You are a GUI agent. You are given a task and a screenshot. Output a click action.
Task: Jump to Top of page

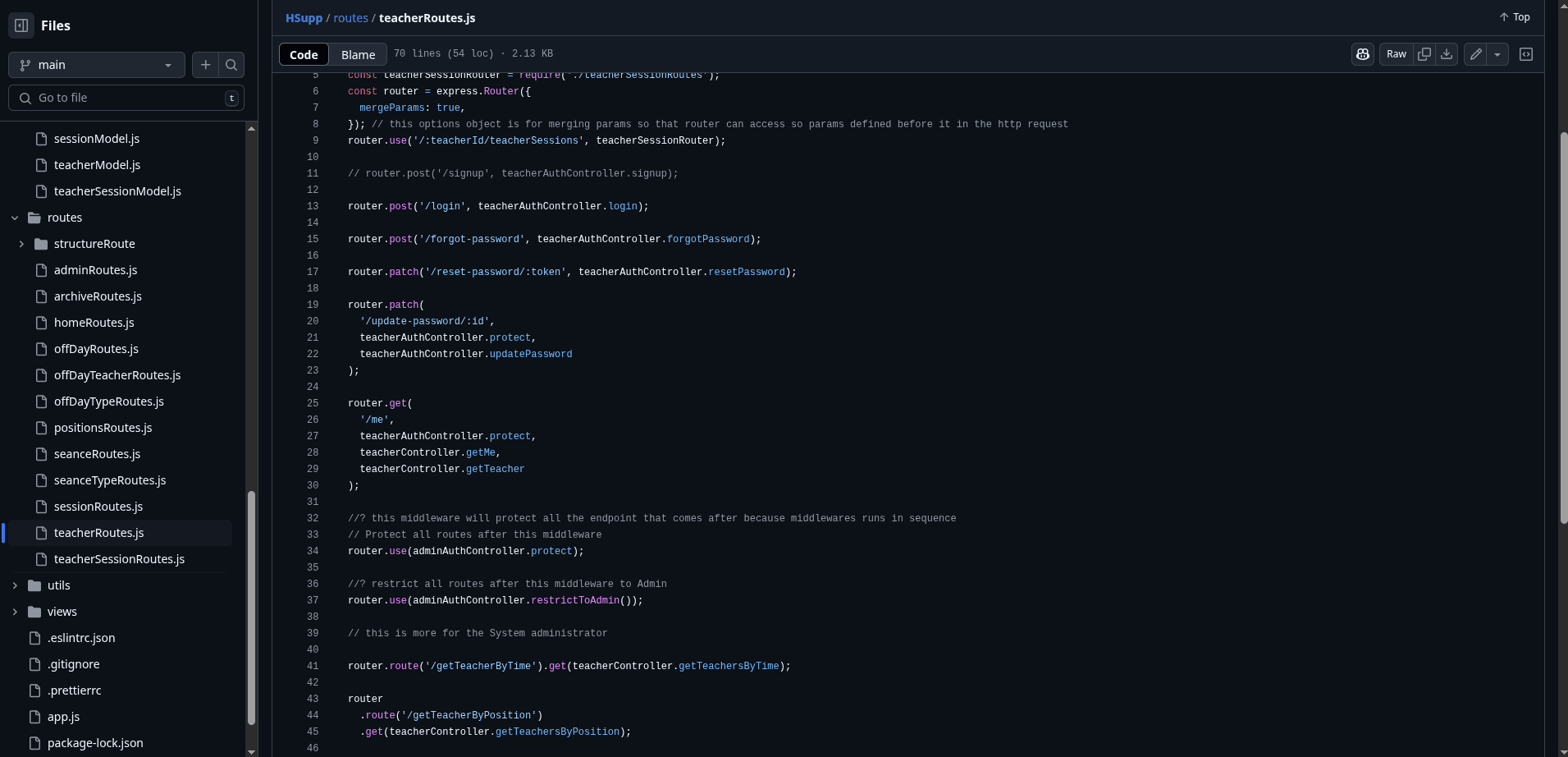pyautogui.click(x=1515, y=17)
